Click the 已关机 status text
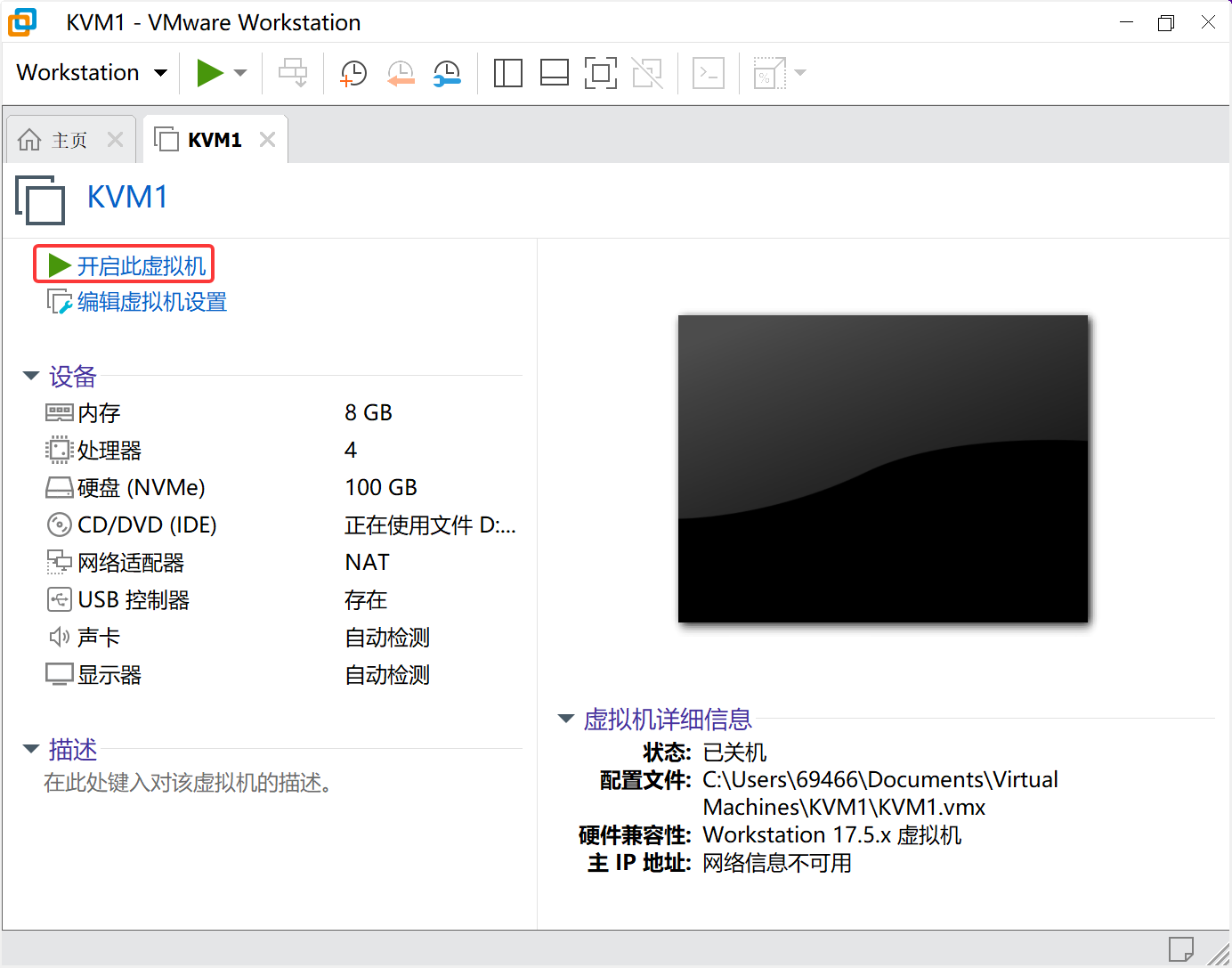 click(x=734, y=752)
